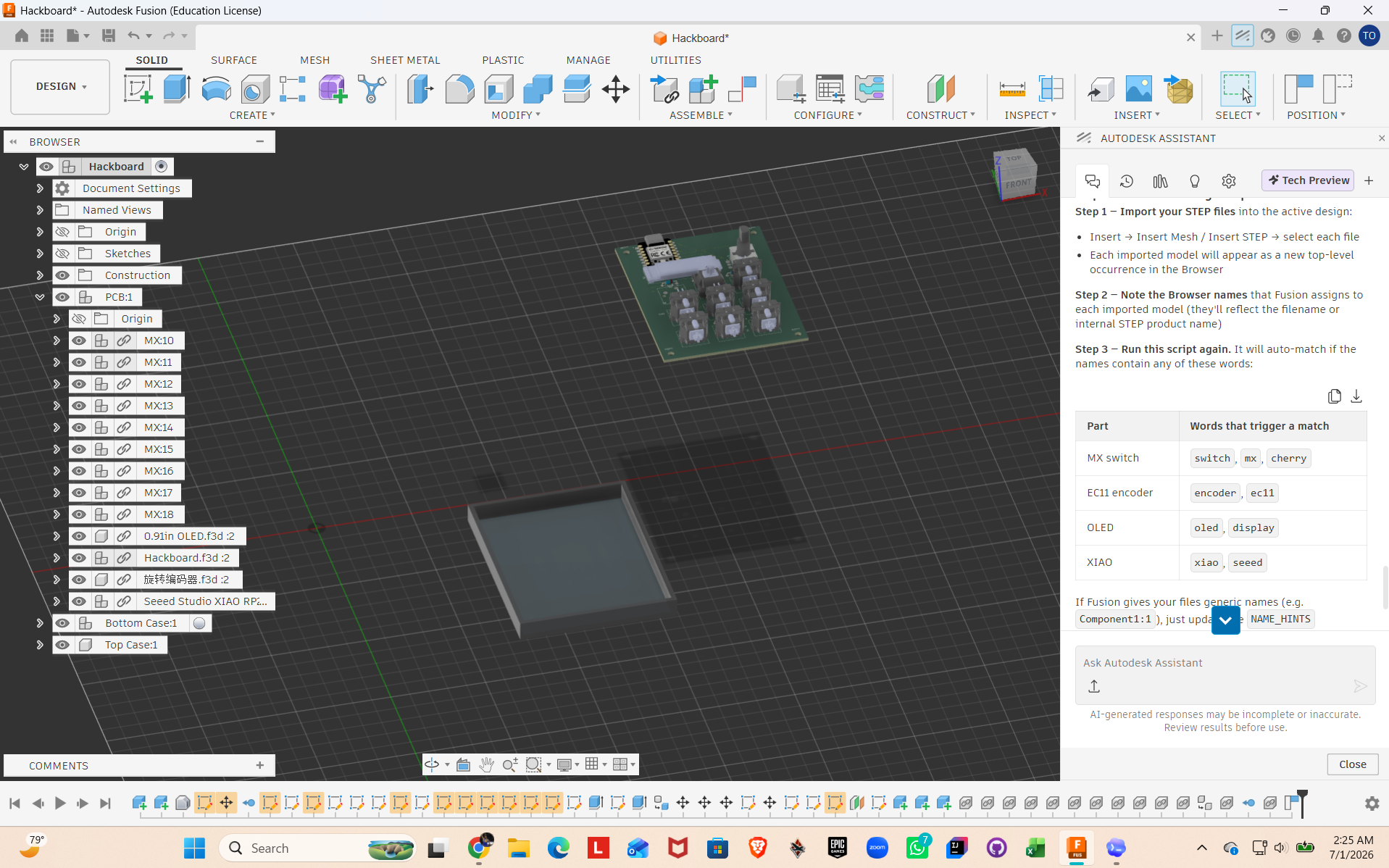Hide the Bottom Case:1 component
This screenshot has width=1389, height=868.
(x=62, y=623)
